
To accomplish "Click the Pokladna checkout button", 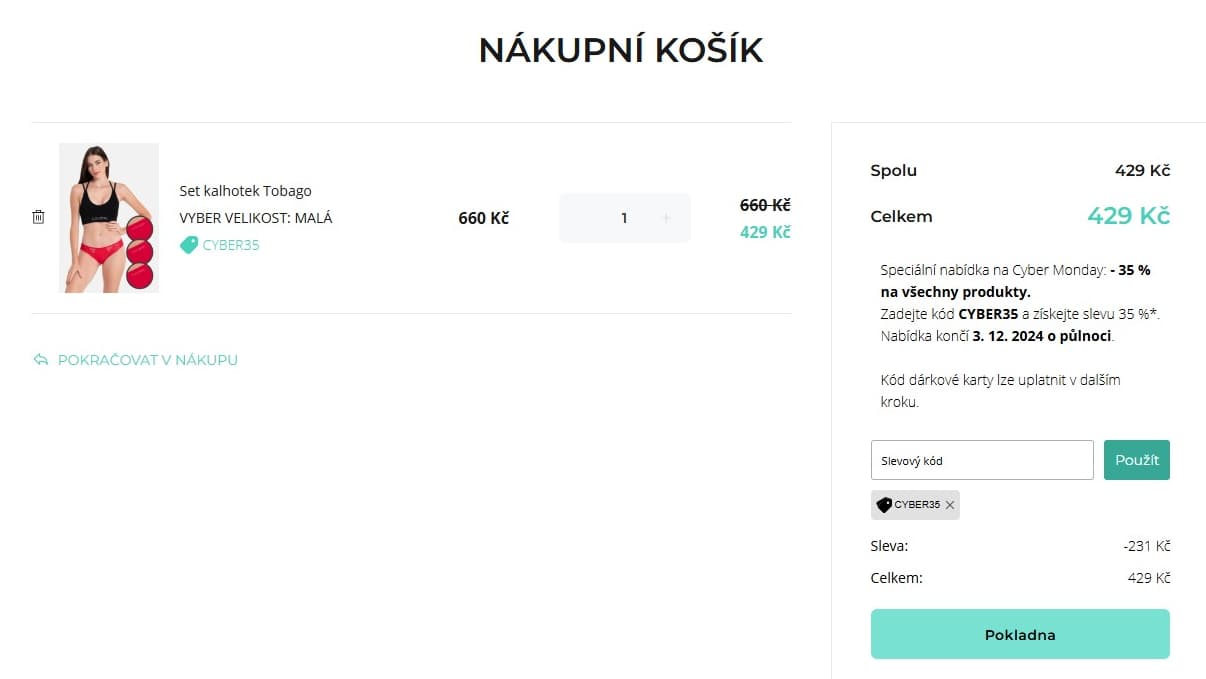I will tap(1020, 634).
